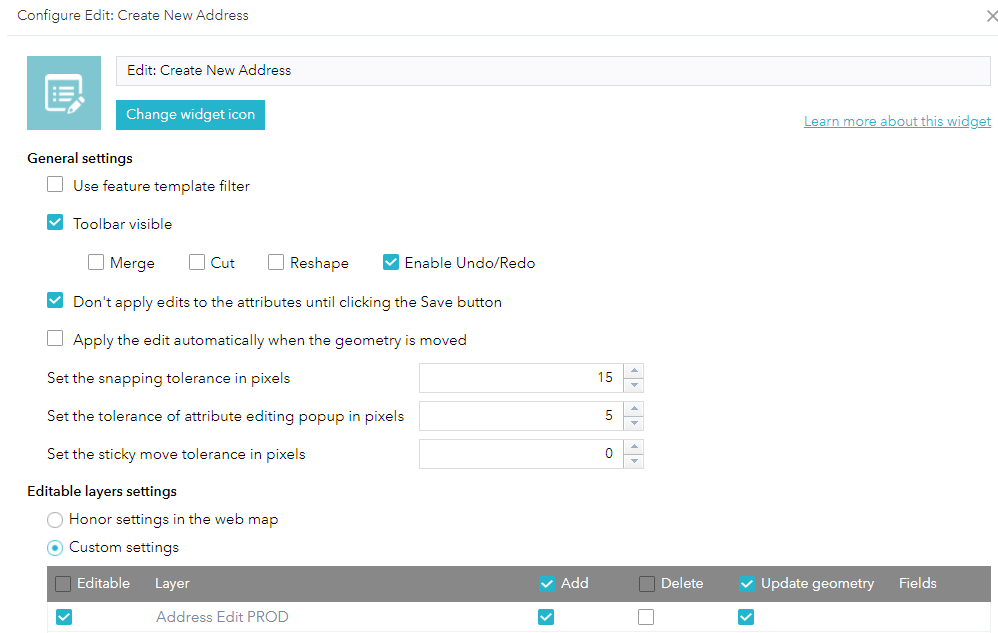Click the widget title text field
This screenshot has height=633, width=998.
click(x=553, y=71)
